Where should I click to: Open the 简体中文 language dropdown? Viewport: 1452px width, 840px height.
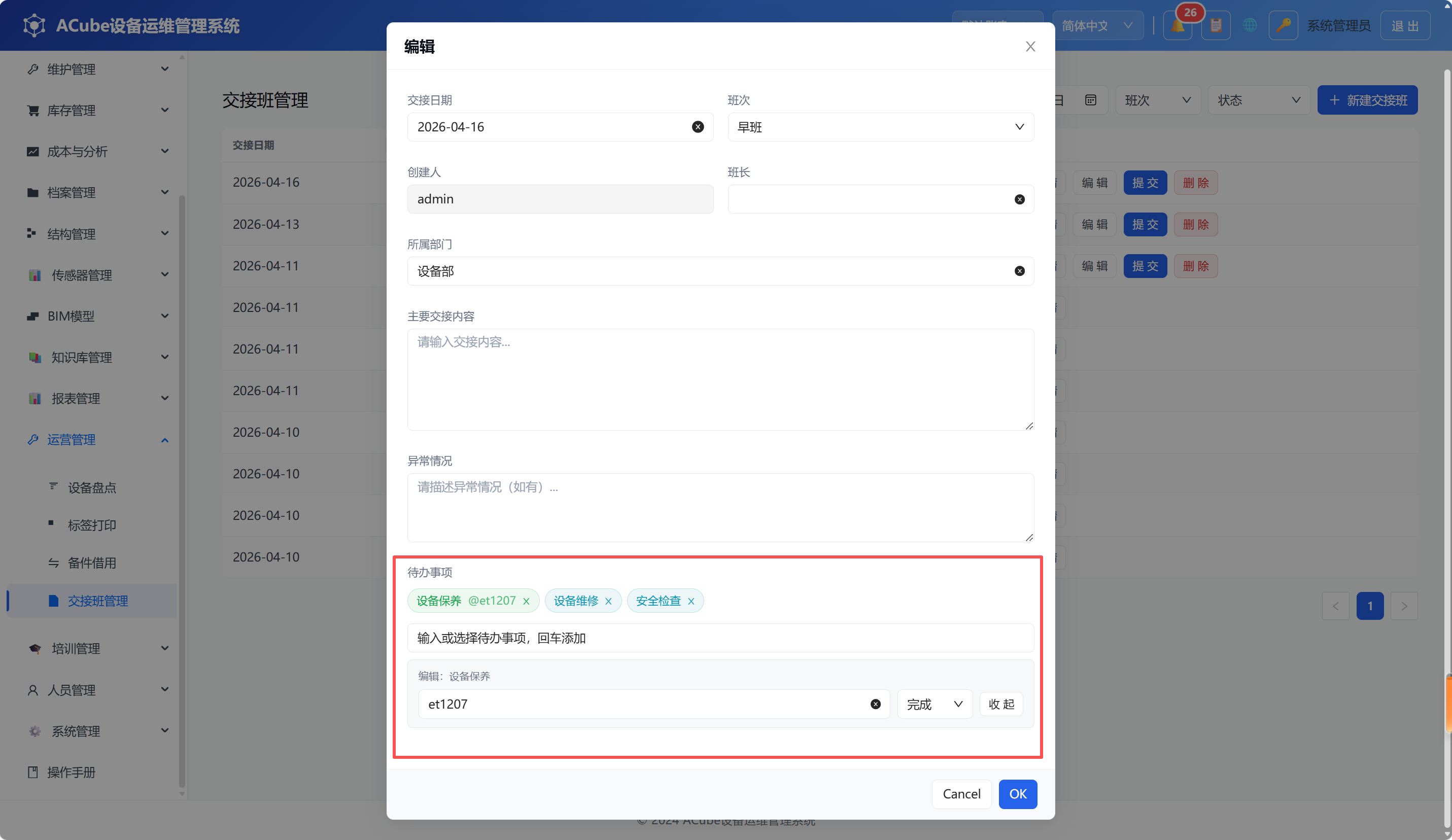pyautogui.click(x=1098, y=26)
